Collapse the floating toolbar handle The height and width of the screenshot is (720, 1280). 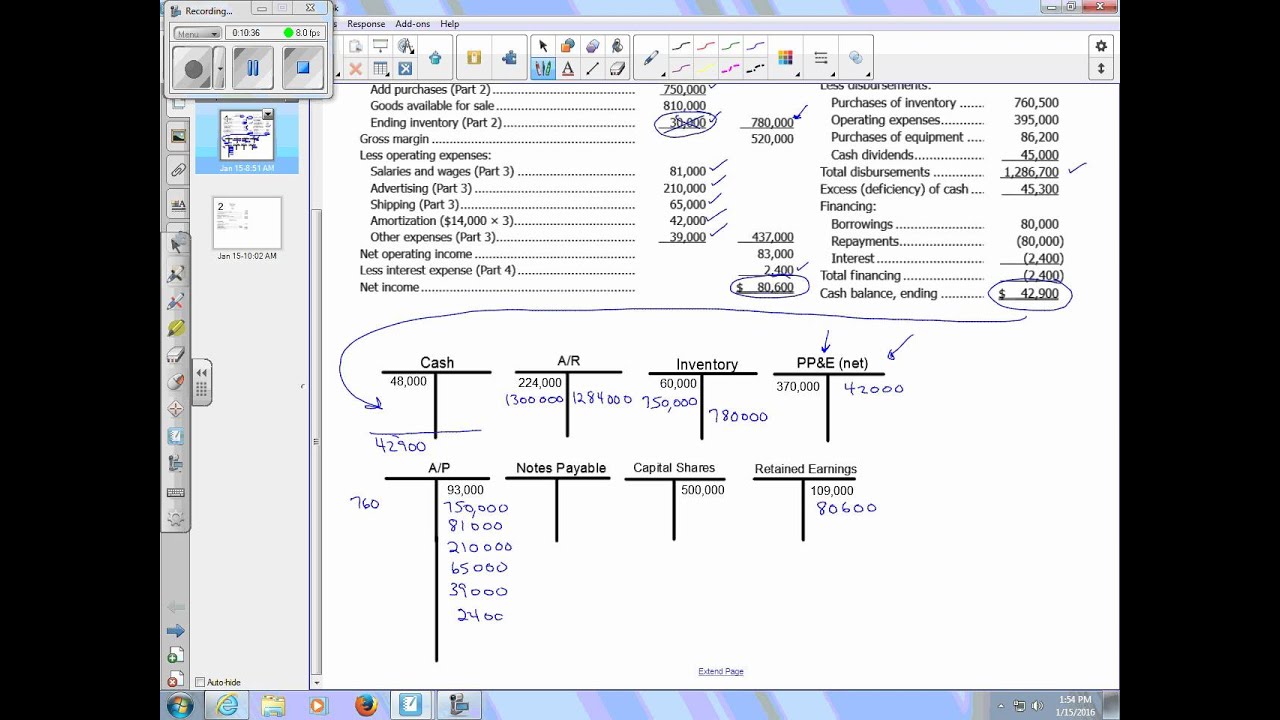(x=201, y=381)
